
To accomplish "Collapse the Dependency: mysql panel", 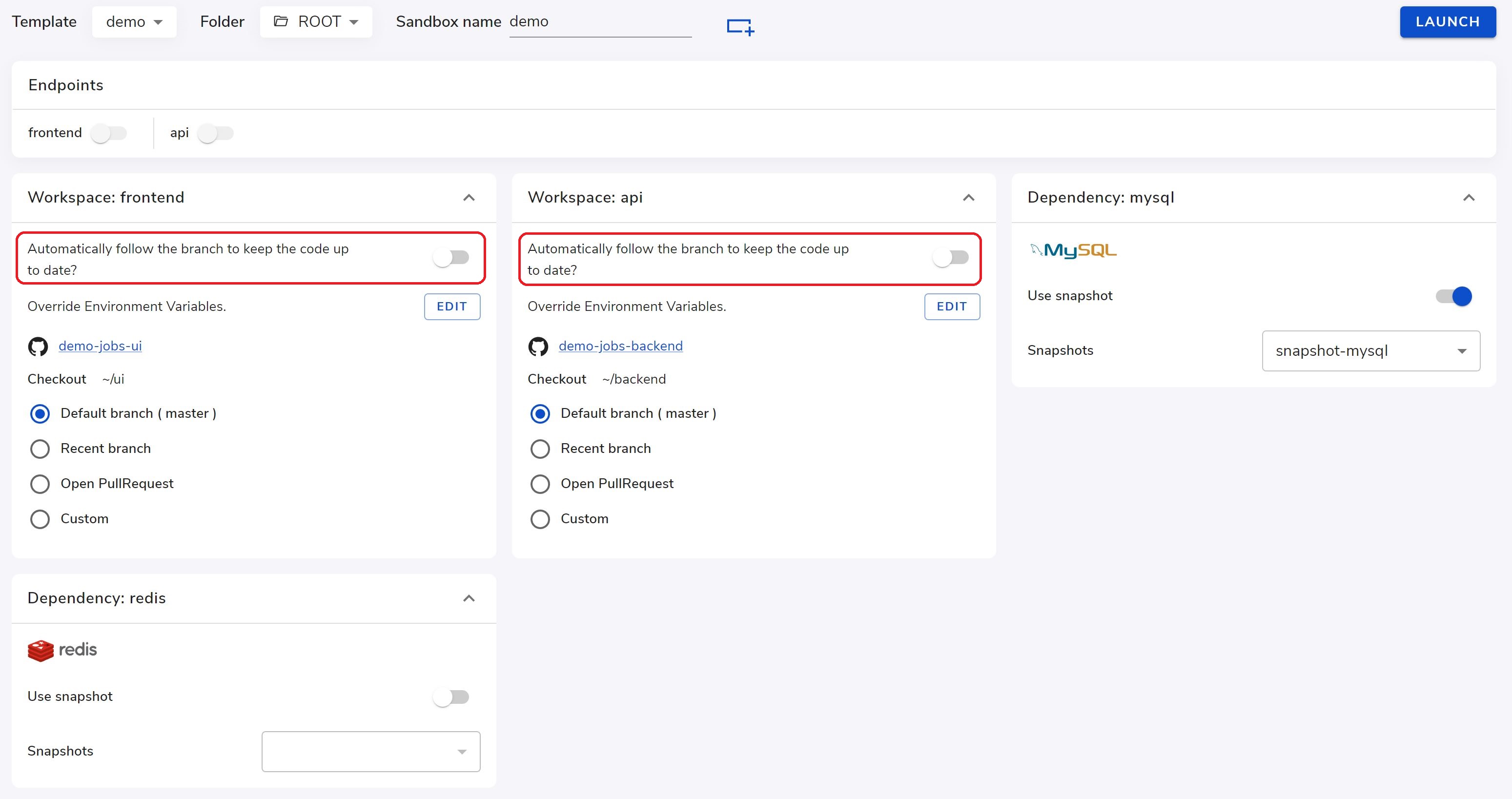I will coord(1469,198).
